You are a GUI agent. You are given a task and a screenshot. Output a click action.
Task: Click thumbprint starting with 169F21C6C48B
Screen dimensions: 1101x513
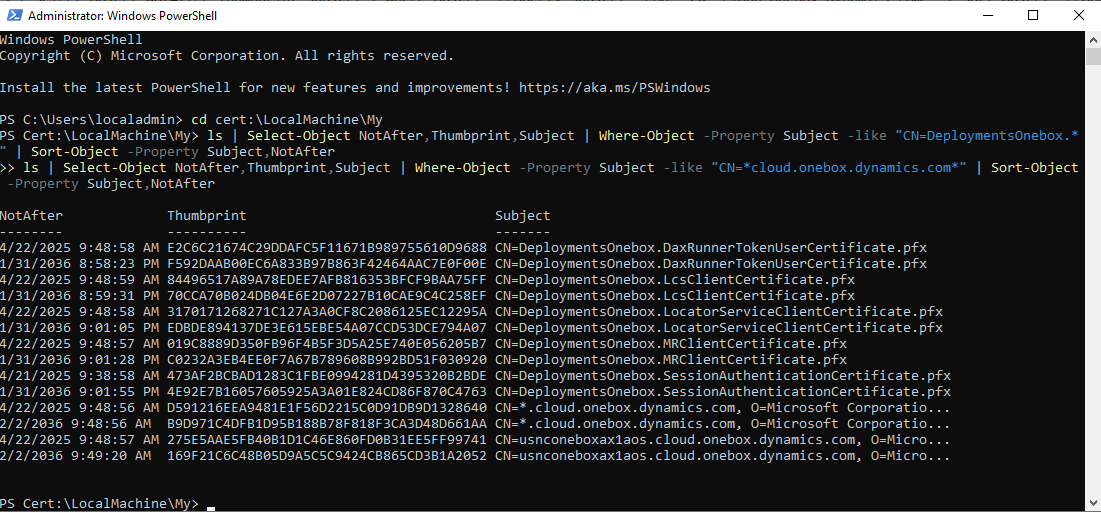(x=327, y=456)
